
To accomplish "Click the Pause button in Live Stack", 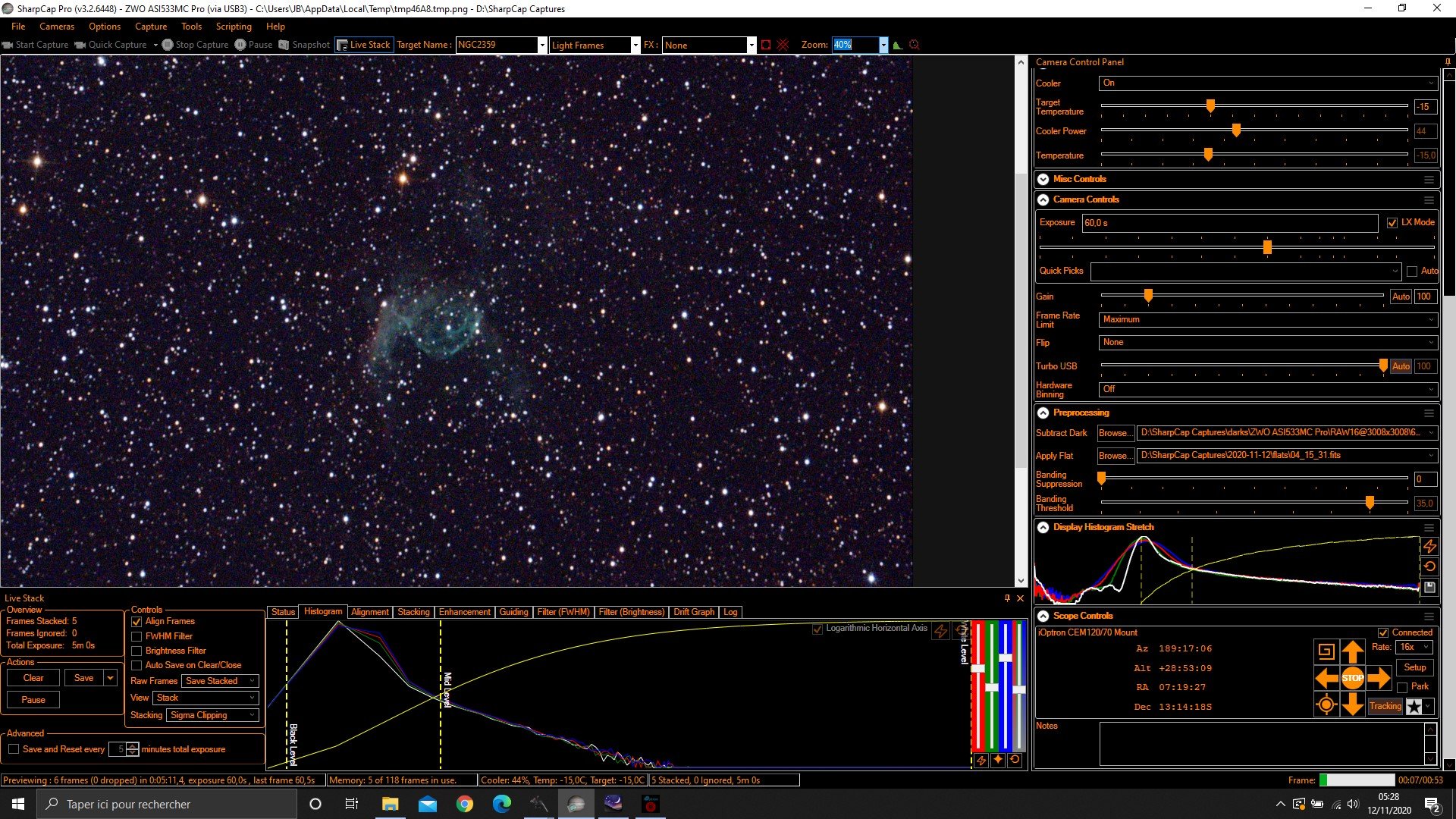I will 33,700.
